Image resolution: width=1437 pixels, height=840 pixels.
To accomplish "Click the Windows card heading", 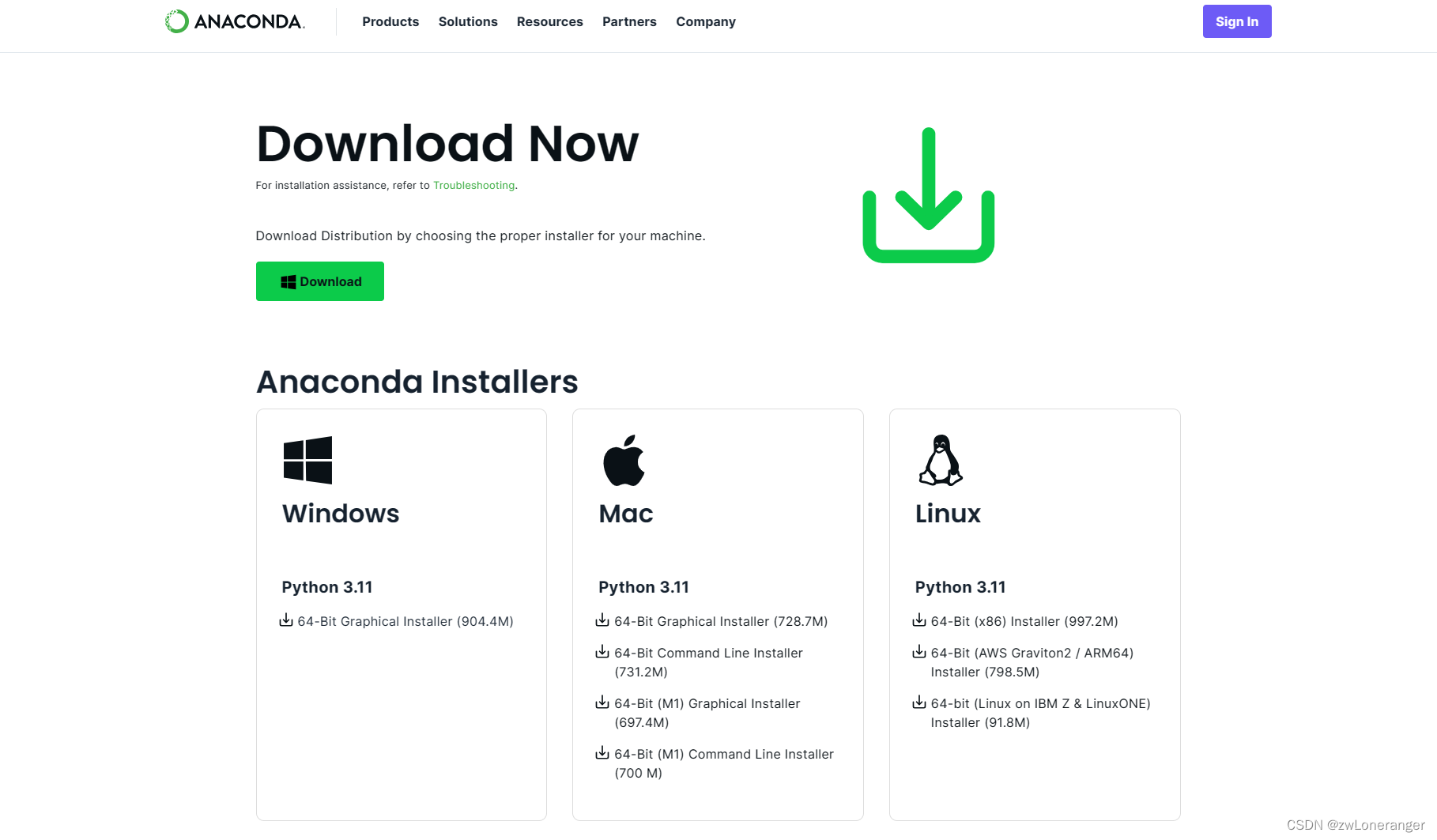I will click(x=341, y=514).
